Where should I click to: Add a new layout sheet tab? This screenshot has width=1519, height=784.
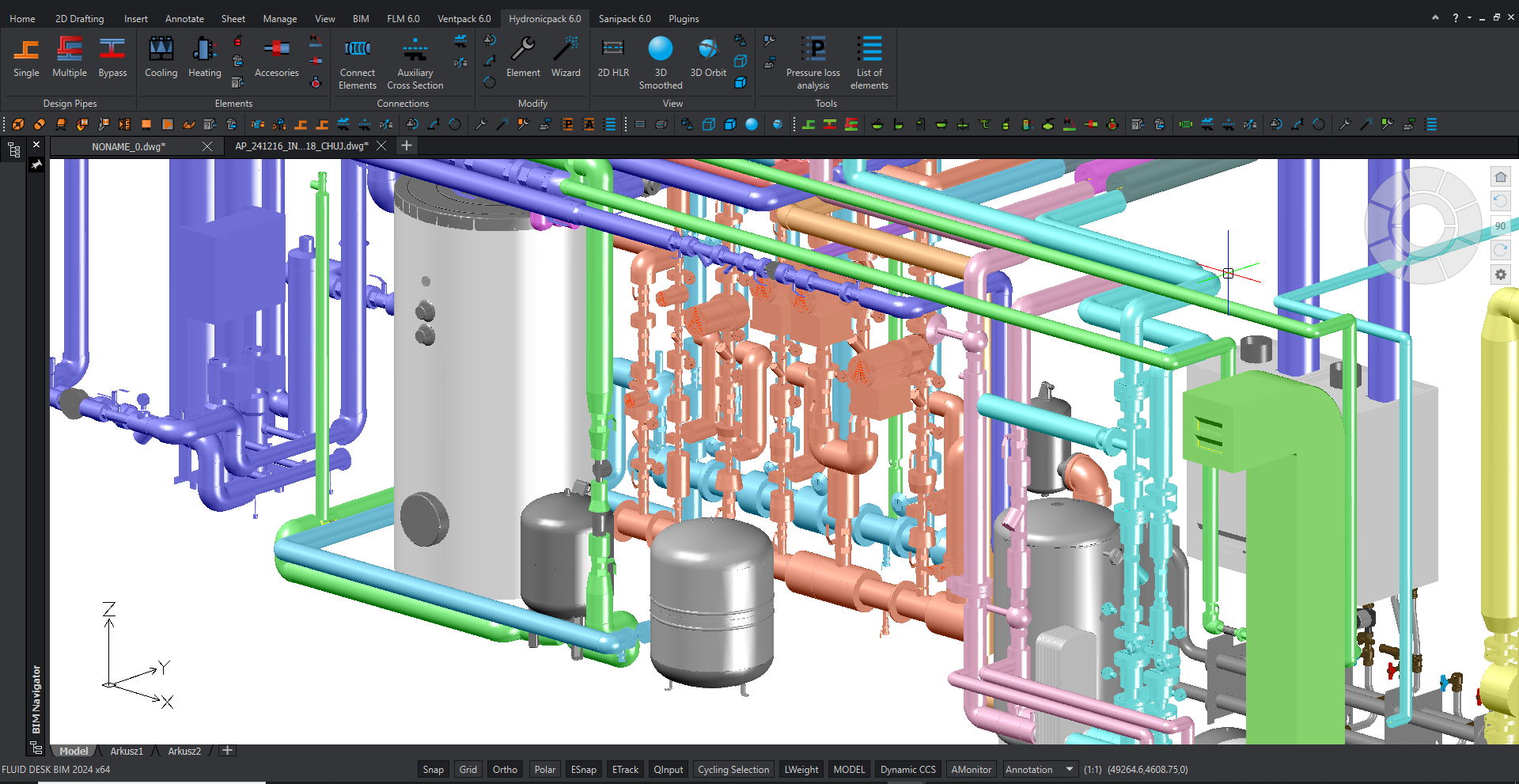point(227,751)
